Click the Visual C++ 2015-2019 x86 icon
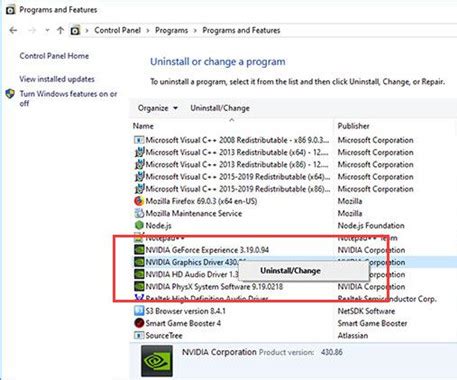 pyautogui.click(x=139, y=189)
